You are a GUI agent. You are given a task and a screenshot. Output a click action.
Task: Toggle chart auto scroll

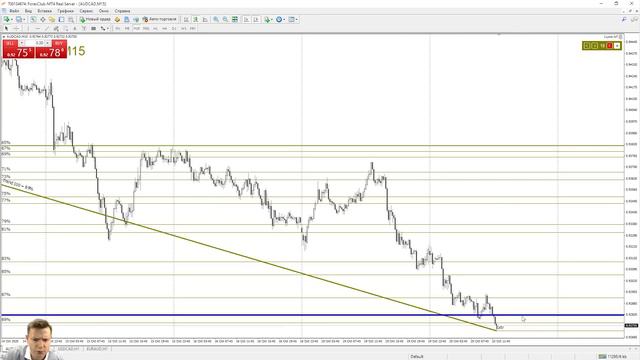point(246,19)
